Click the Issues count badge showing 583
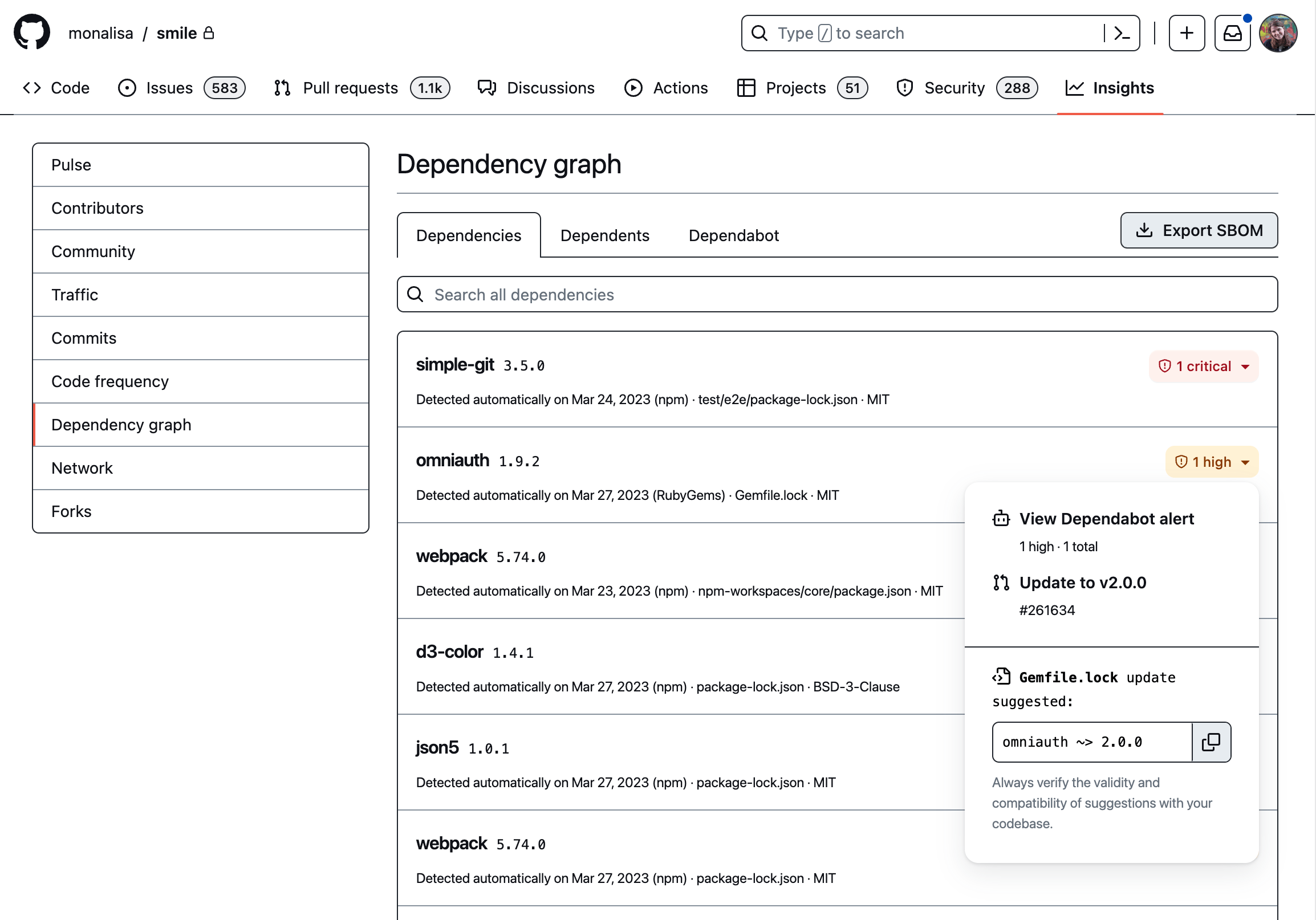The width and height of the screenshot is (1316, 920). click(x=225, y=87)
